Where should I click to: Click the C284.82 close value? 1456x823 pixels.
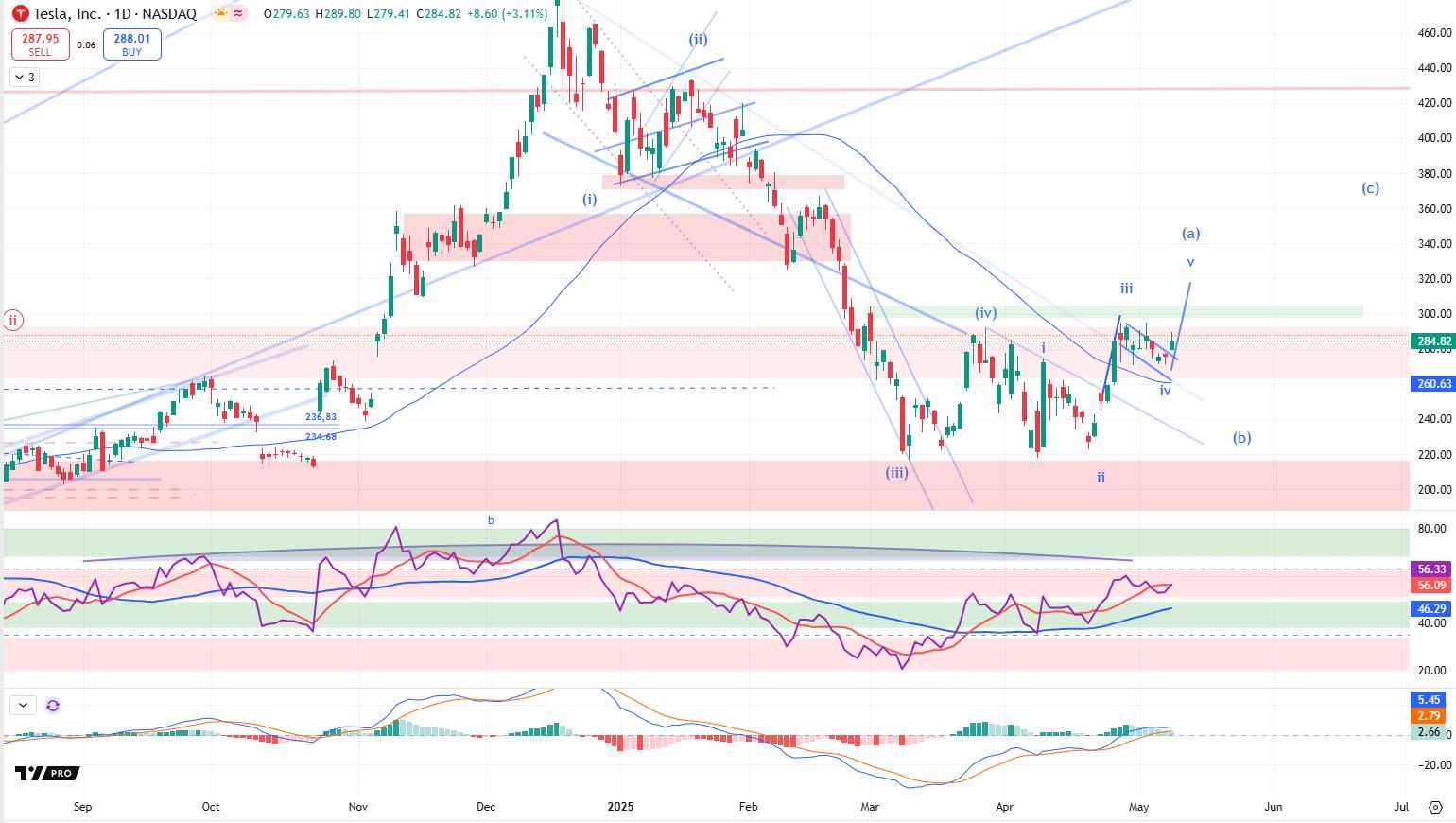[439, 14]
